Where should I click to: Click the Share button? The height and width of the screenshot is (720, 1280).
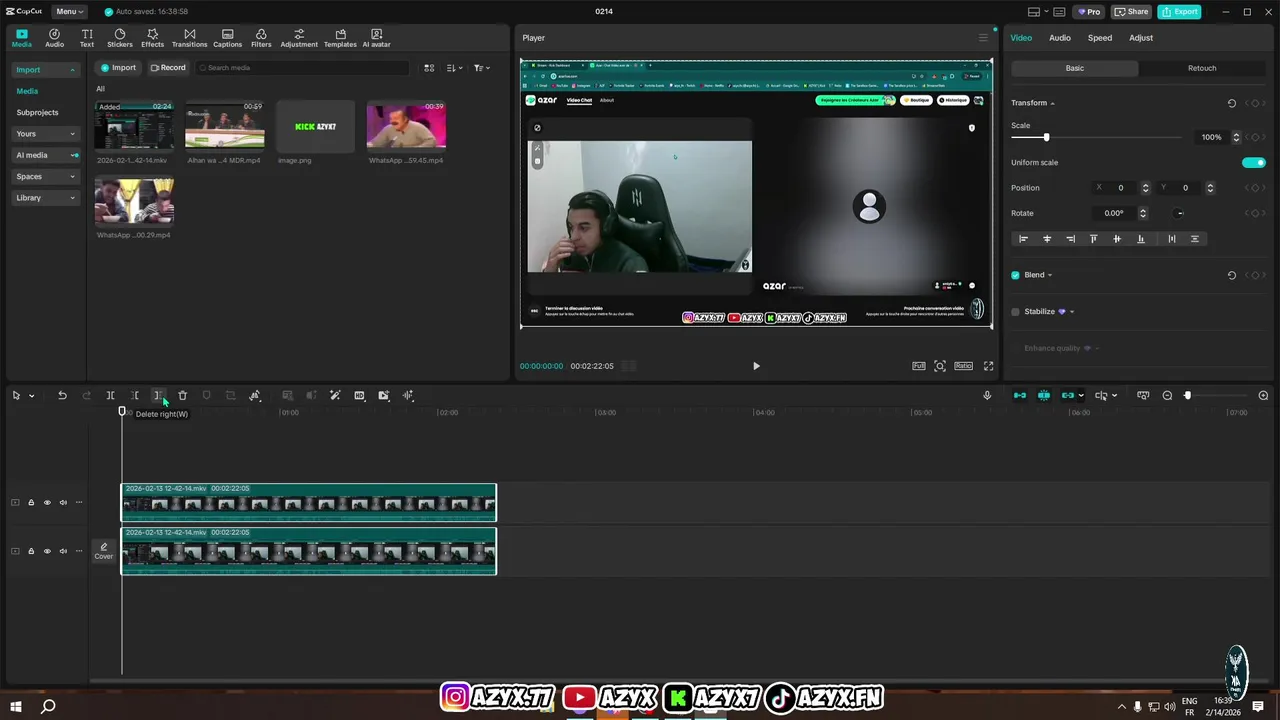pos(1132,12)
